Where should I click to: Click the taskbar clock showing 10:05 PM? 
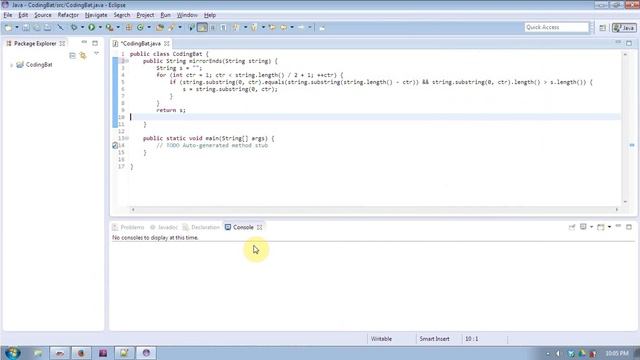(617, 353)
